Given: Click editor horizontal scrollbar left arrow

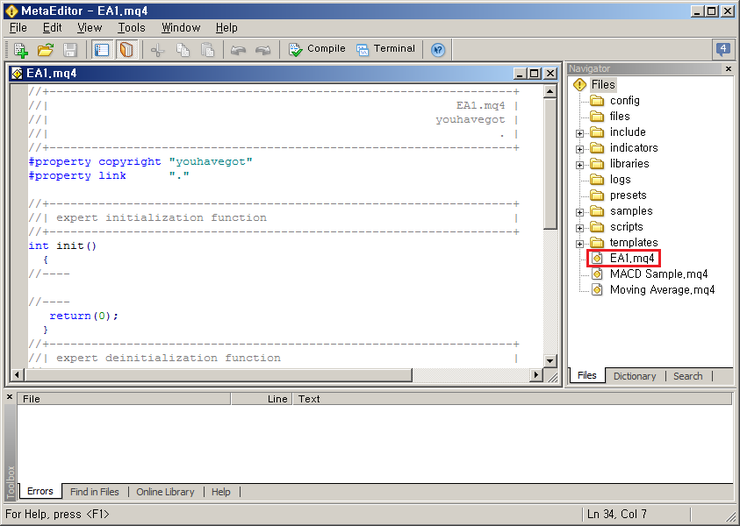Looking at the screenshot, I should click(17, 375).
